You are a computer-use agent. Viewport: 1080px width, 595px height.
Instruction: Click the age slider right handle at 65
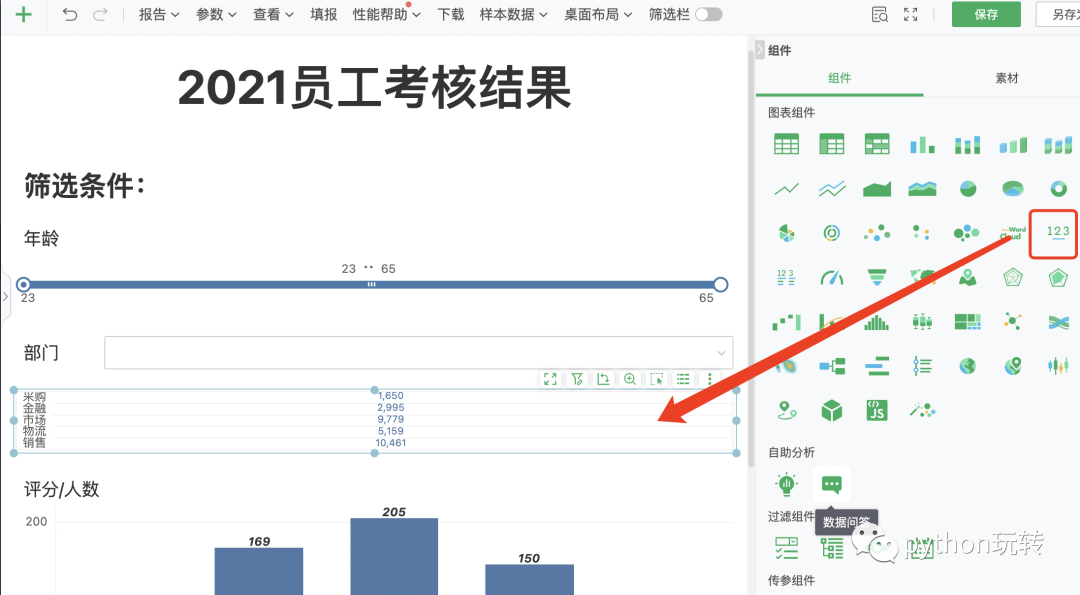pos(720,284)
